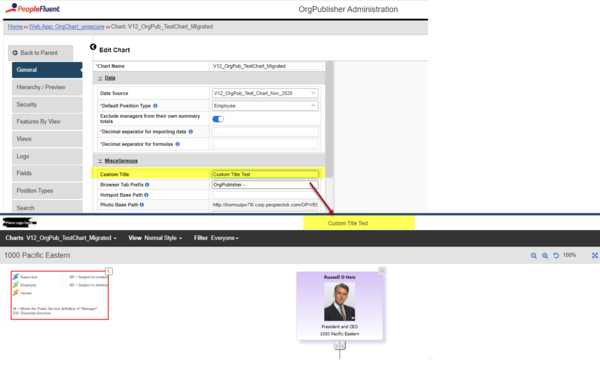600x367 pixels.
Task: Click the PeopleFluent logo
Action: coord(33,8)
